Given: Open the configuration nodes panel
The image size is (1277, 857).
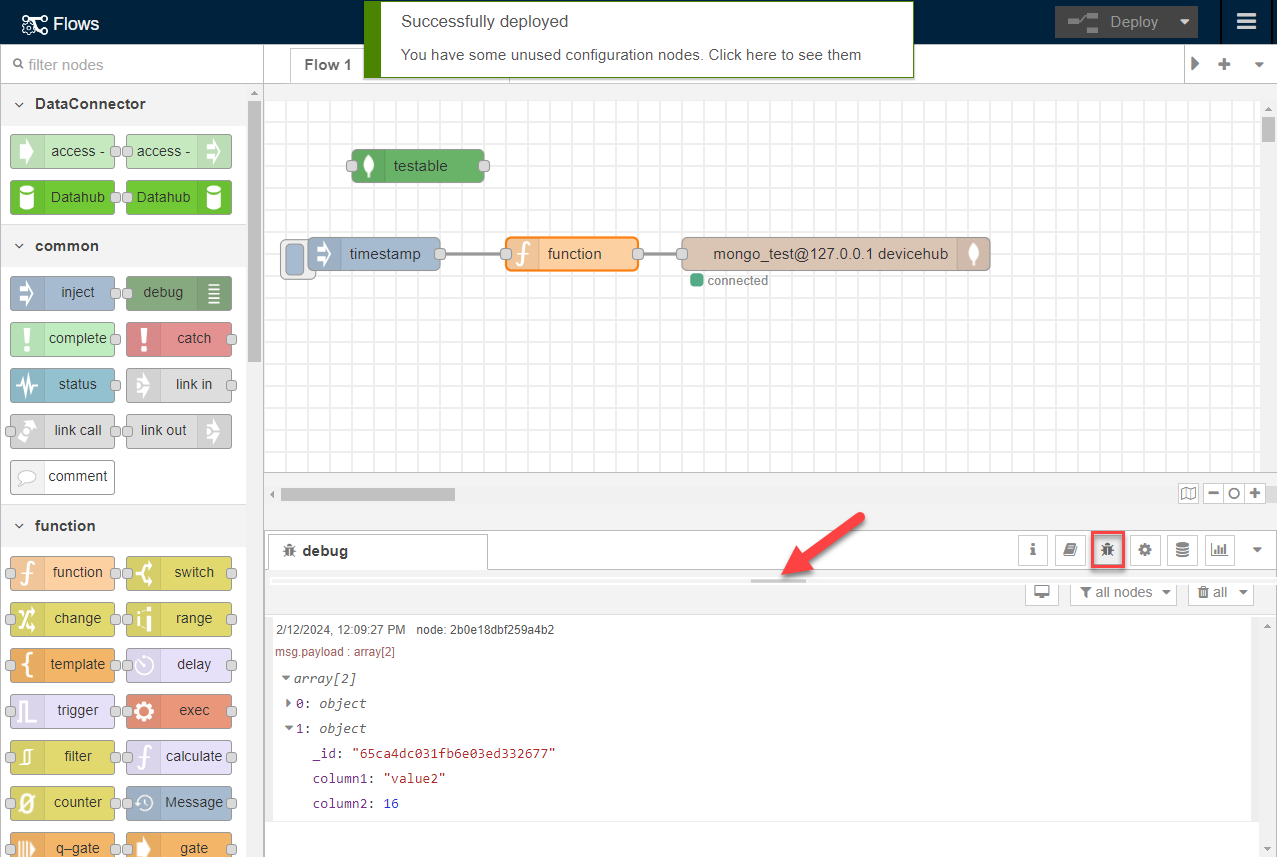Looking at the screenshot, I should (1144, 549).
